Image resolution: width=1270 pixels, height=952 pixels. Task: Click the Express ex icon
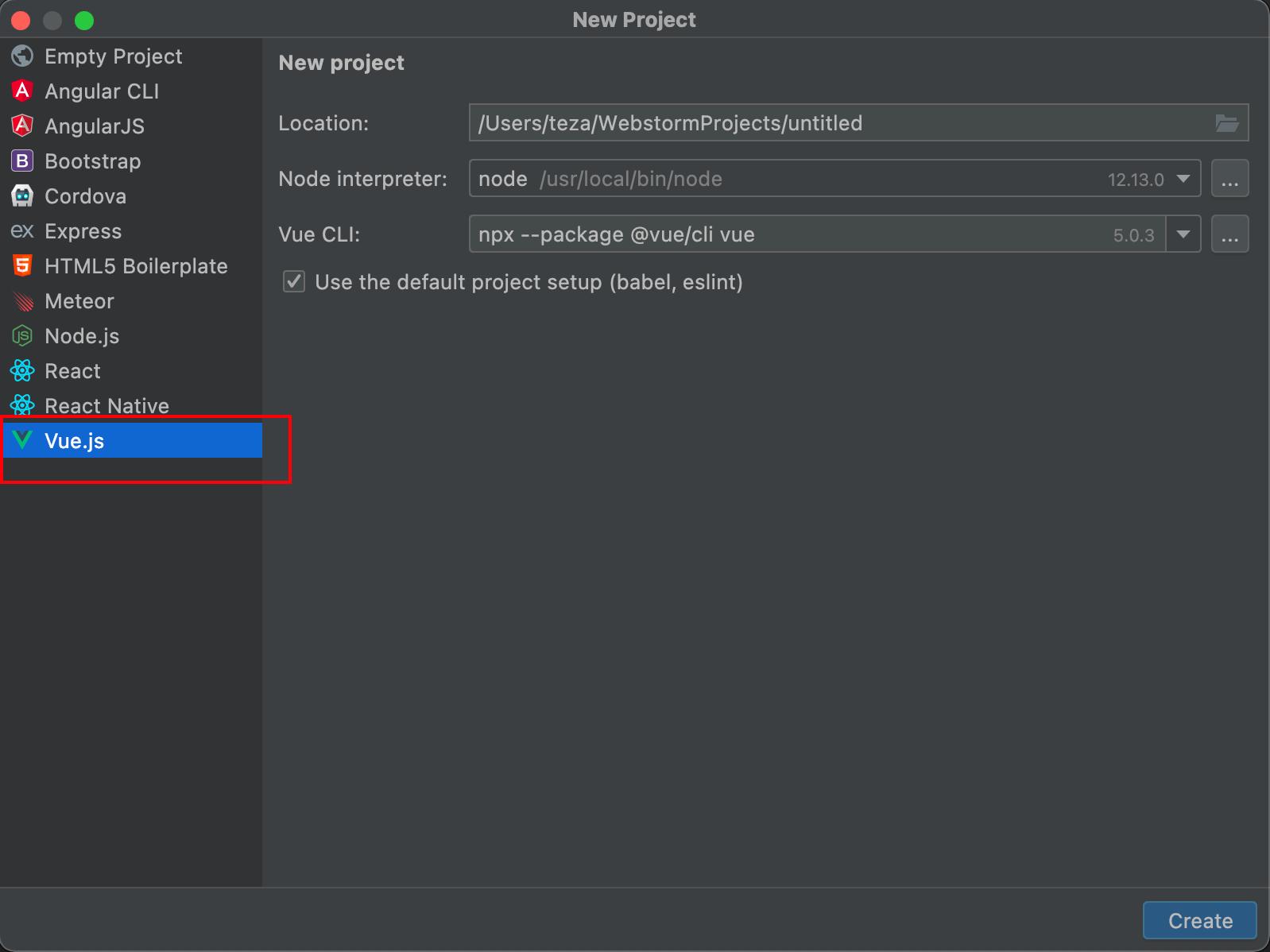22,231
